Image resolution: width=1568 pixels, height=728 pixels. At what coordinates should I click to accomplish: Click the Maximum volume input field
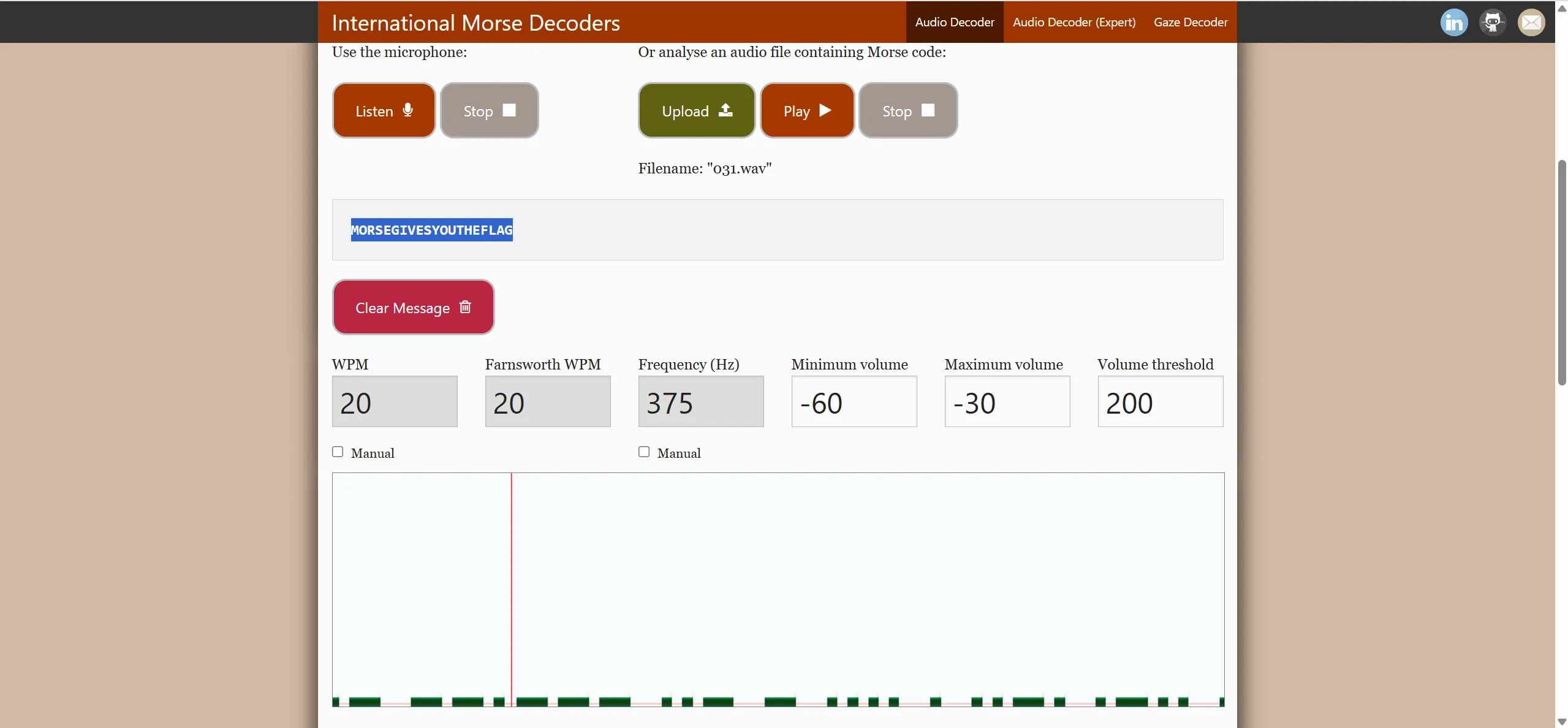pos(1007,402)
